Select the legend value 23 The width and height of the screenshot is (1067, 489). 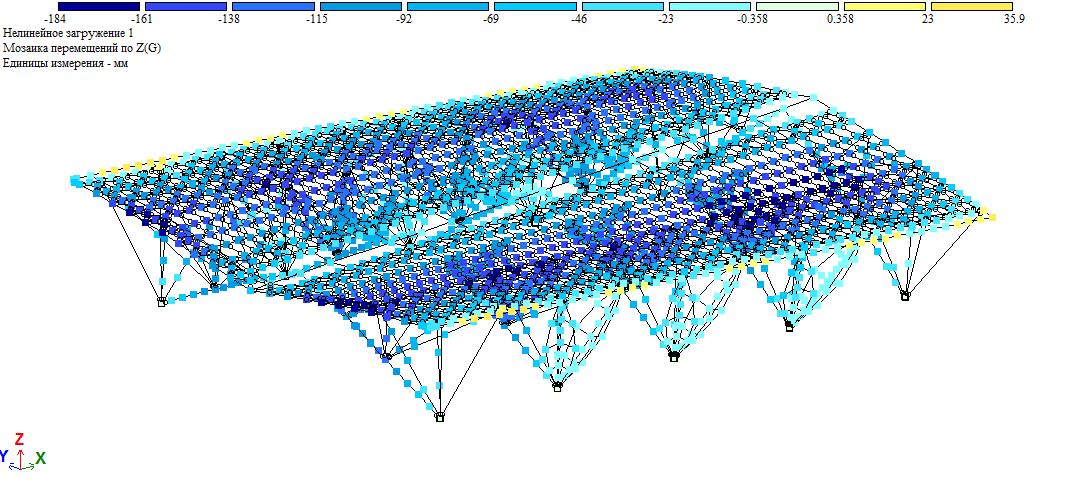tap(928, 19)
